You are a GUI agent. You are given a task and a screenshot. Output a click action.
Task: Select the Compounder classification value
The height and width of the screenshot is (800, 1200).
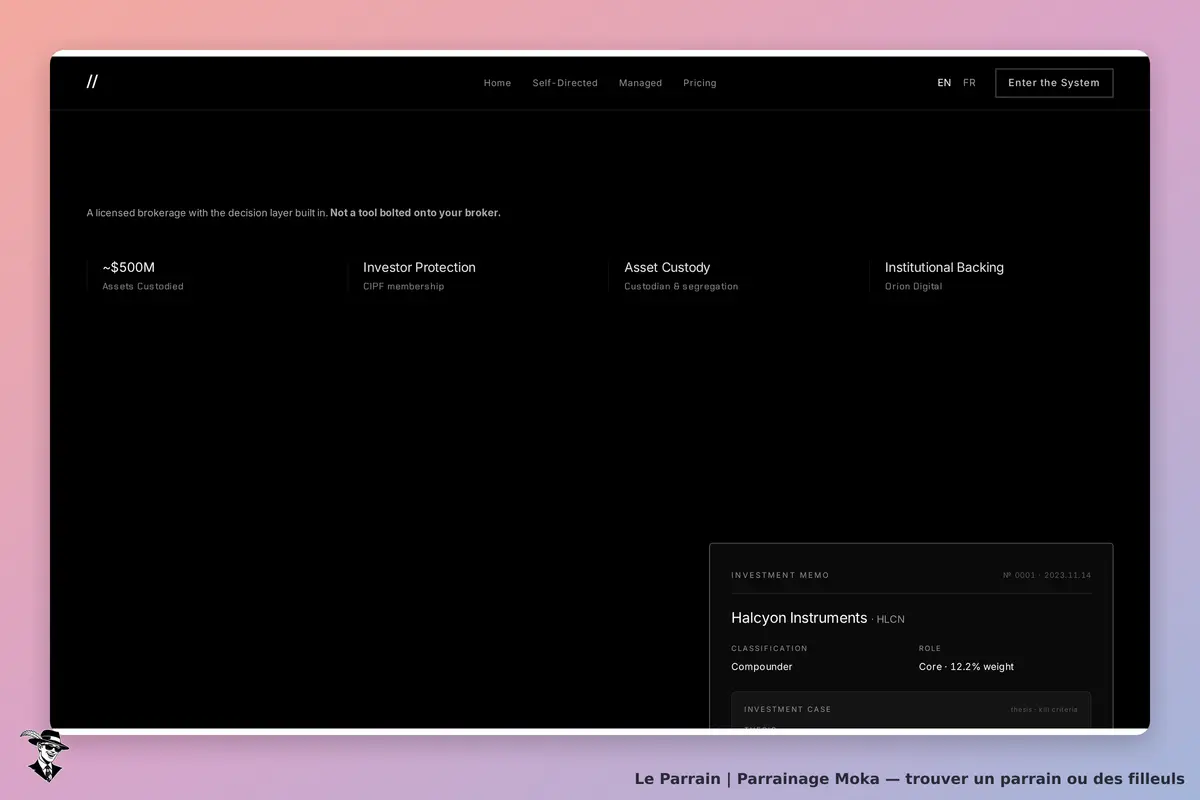tap(761, 667)
